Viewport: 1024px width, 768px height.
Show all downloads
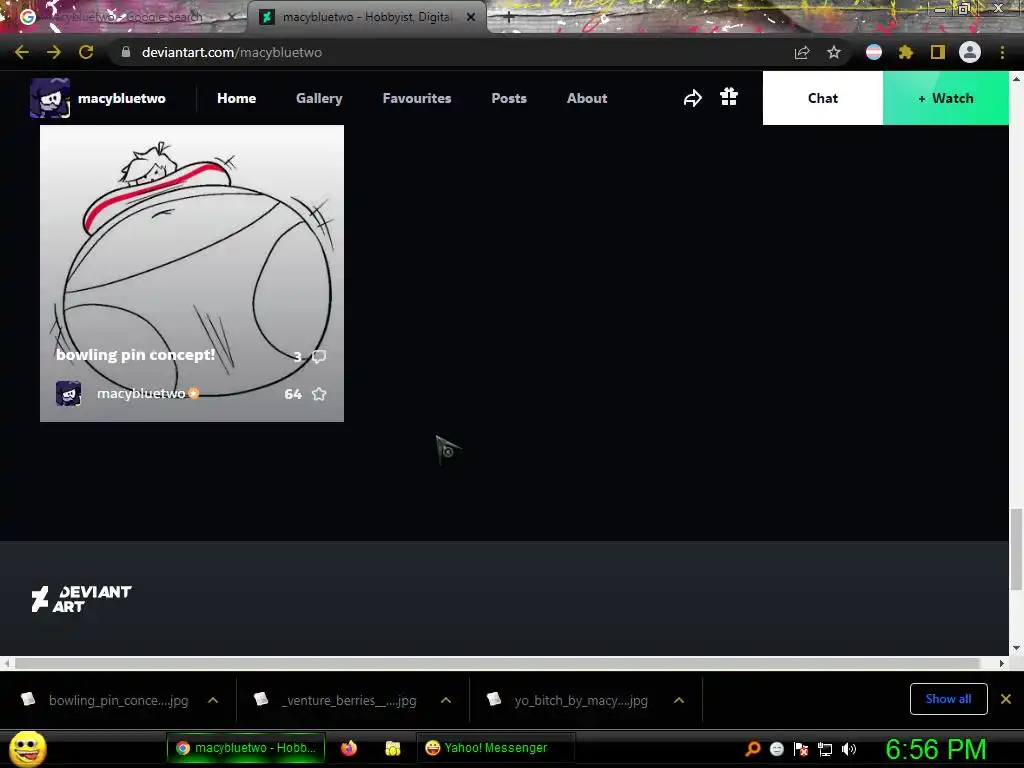click(x=948, y=699)
